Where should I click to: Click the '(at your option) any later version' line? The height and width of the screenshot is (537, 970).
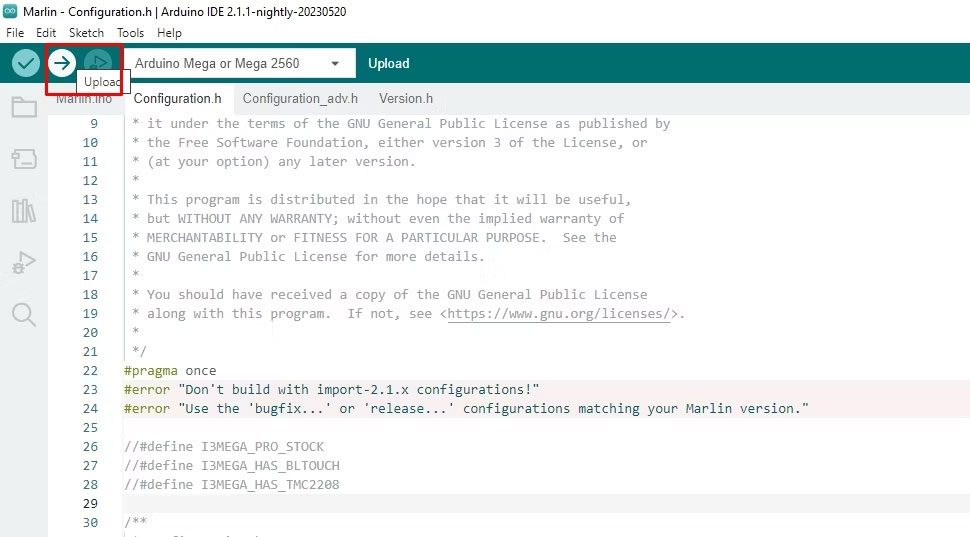[x=274, y=161]
